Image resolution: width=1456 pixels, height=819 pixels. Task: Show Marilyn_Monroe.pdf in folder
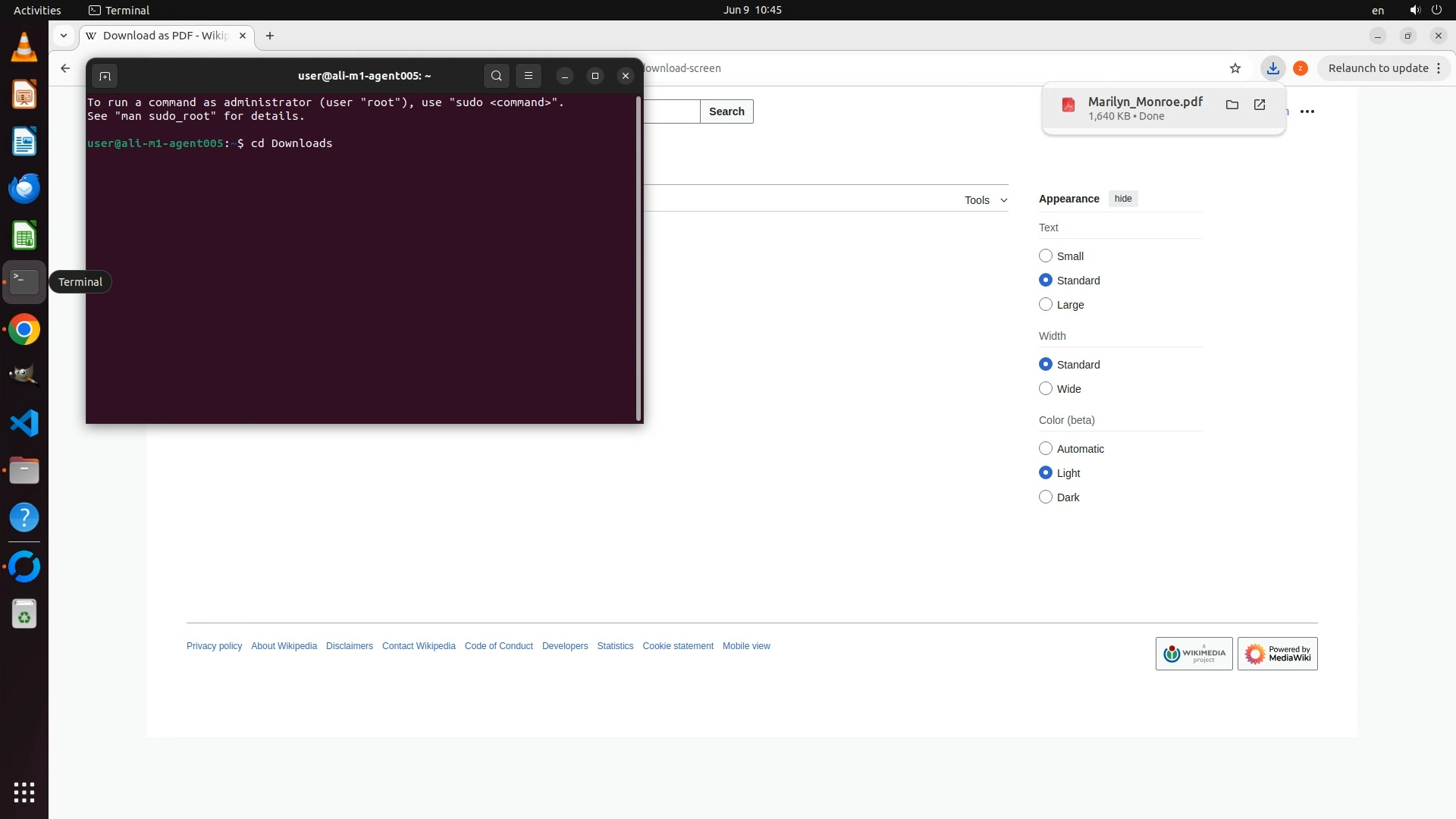[1232, 105]
